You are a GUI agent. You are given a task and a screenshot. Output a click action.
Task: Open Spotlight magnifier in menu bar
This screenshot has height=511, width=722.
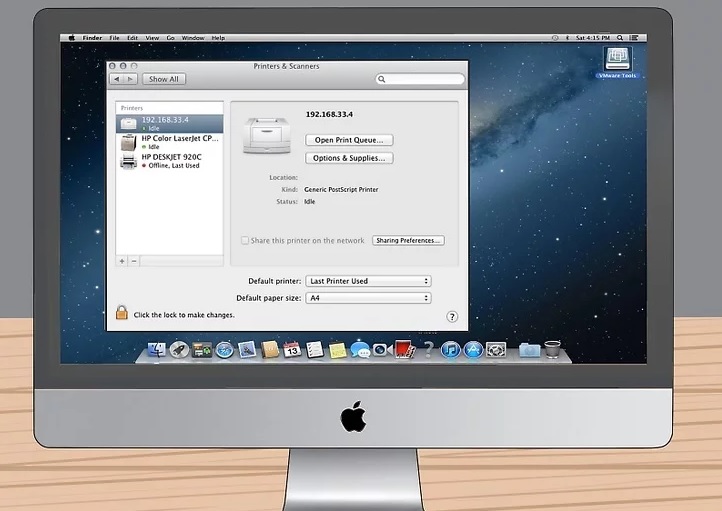point(620,38)
